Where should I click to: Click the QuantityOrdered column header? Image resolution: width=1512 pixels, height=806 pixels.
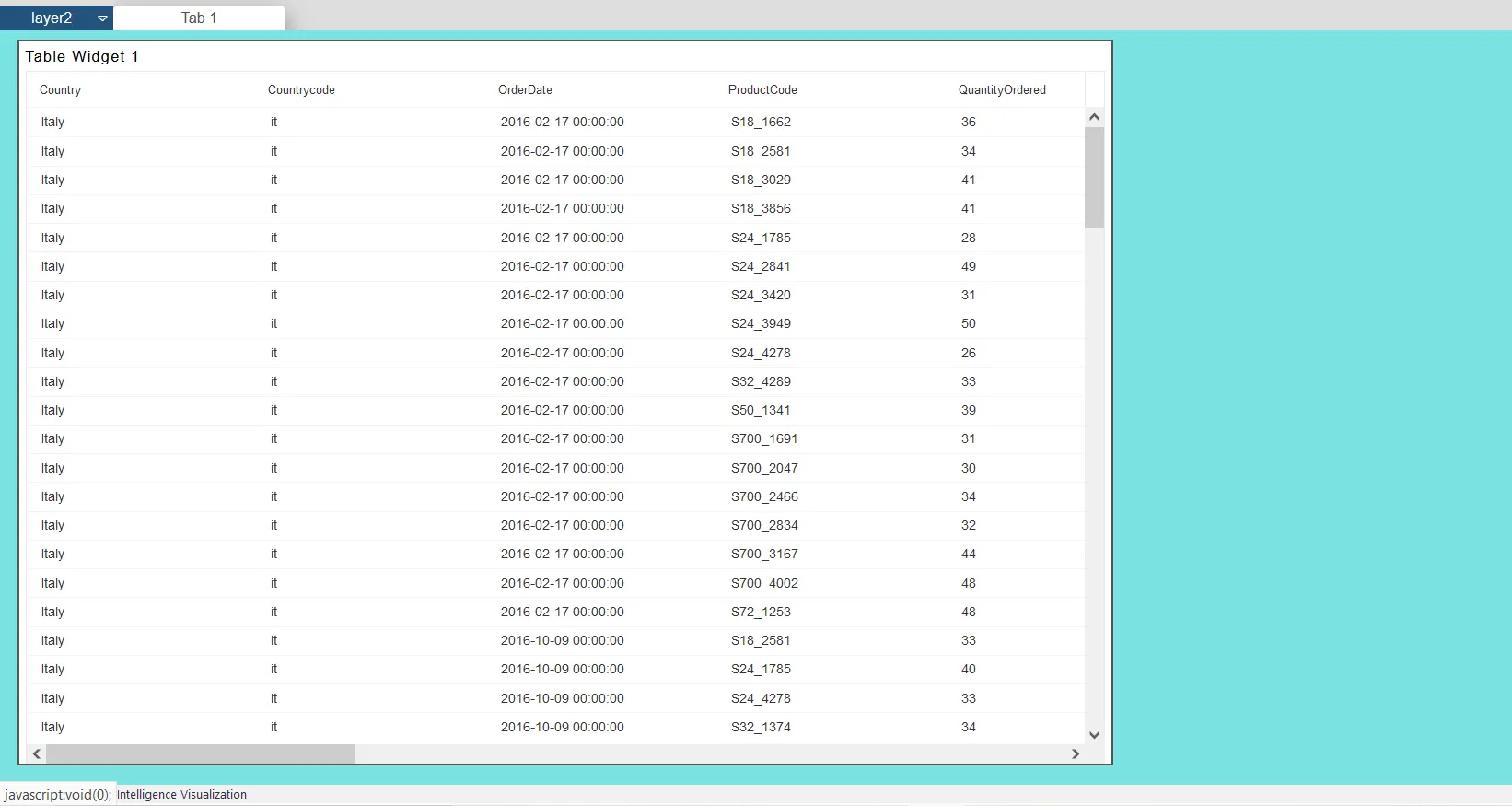(1002, 90)
